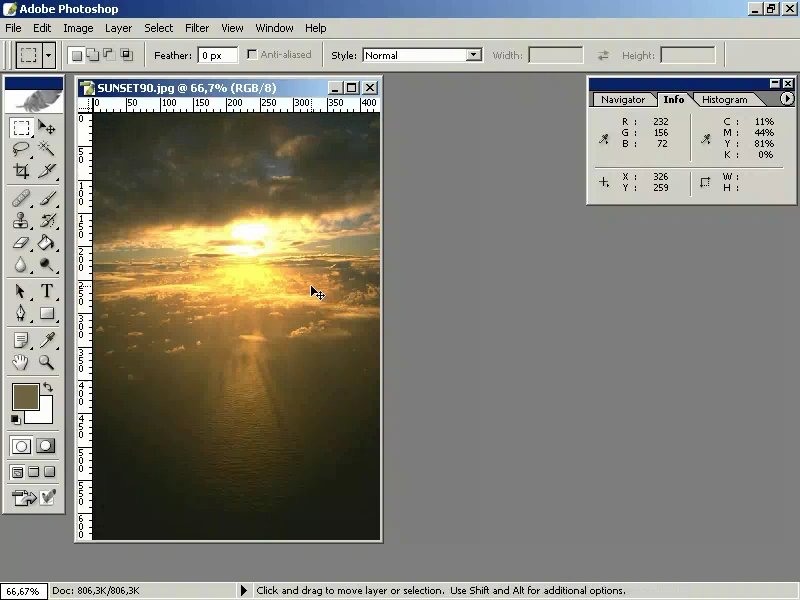Choose the Healing Brush tool
800x600 pixels.
click(x=21, y=198)
